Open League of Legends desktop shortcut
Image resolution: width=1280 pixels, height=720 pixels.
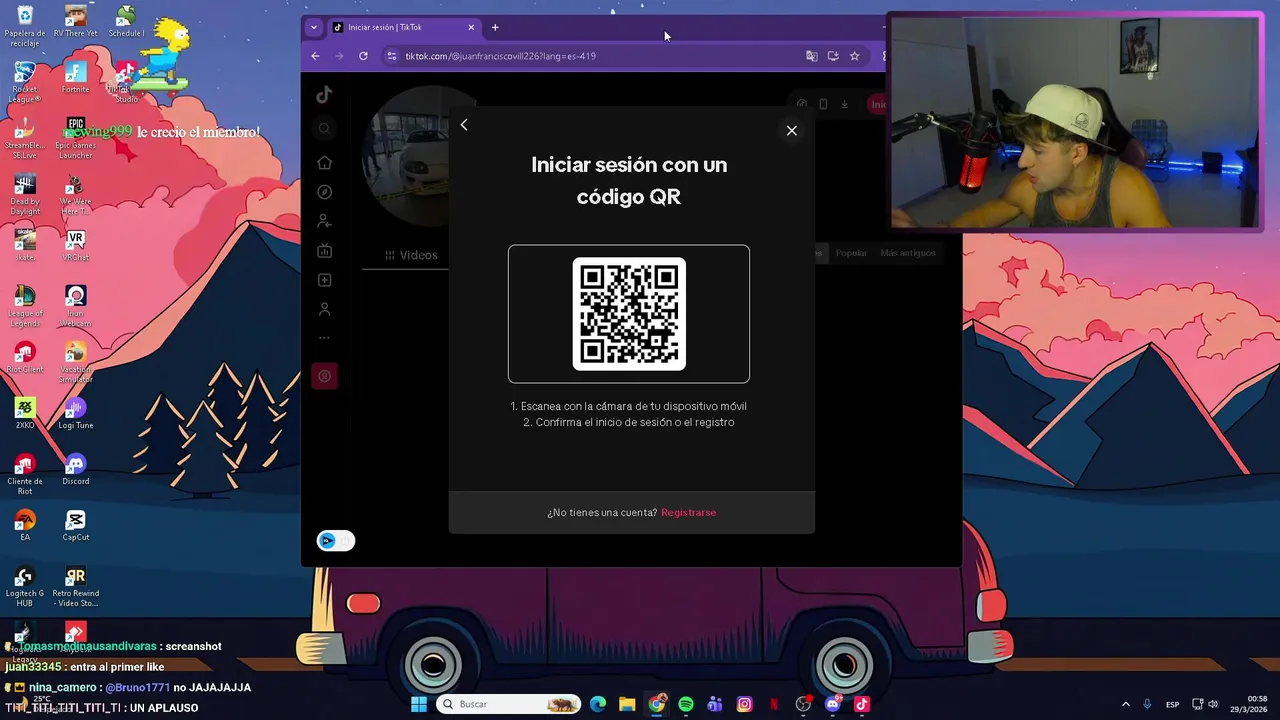(x=25, y=307)
